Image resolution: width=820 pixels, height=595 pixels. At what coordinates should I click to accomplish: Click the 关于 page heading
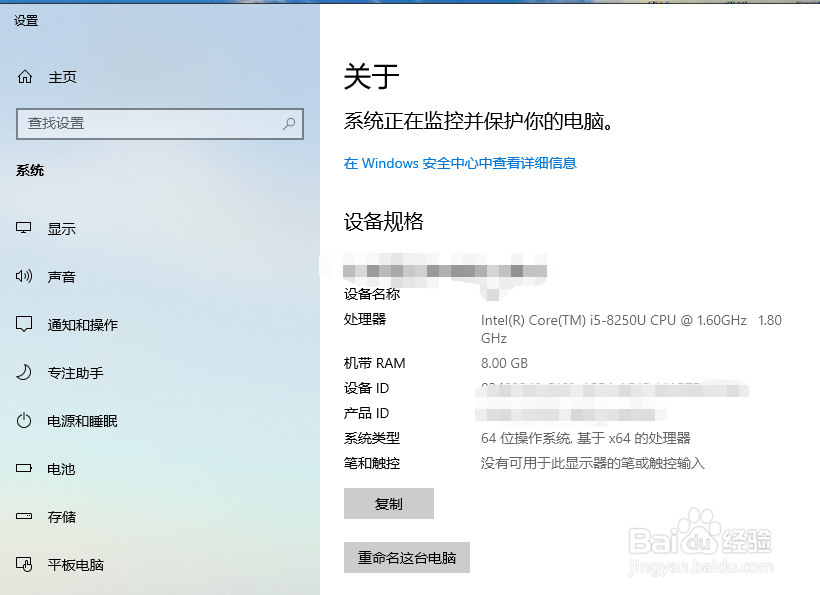pyautogui.click(x=372, y=76)
